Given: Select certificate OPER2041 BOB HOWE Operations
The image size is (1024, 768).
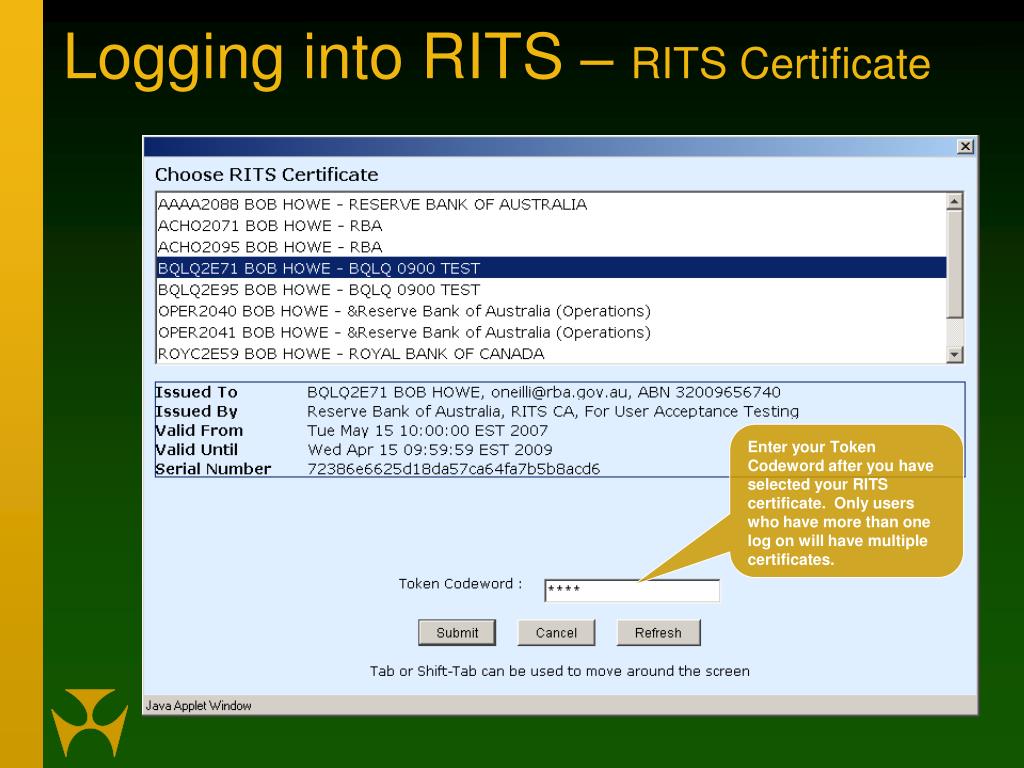Looking at the screenshot, I should 551,332.
